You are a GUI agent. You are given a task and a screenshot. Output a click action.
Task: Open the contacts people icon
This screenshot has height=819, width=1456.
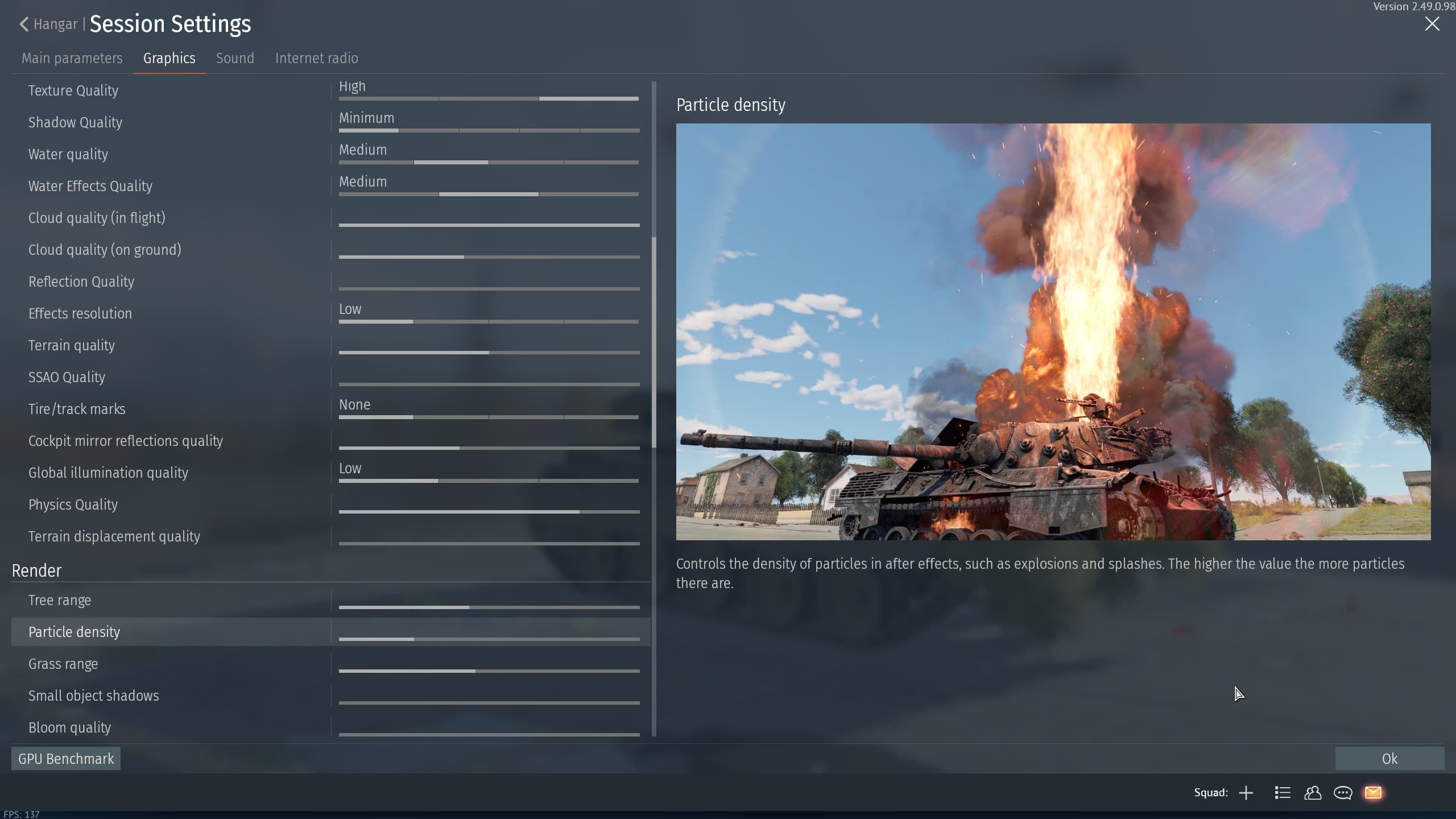pos(1313,793)
